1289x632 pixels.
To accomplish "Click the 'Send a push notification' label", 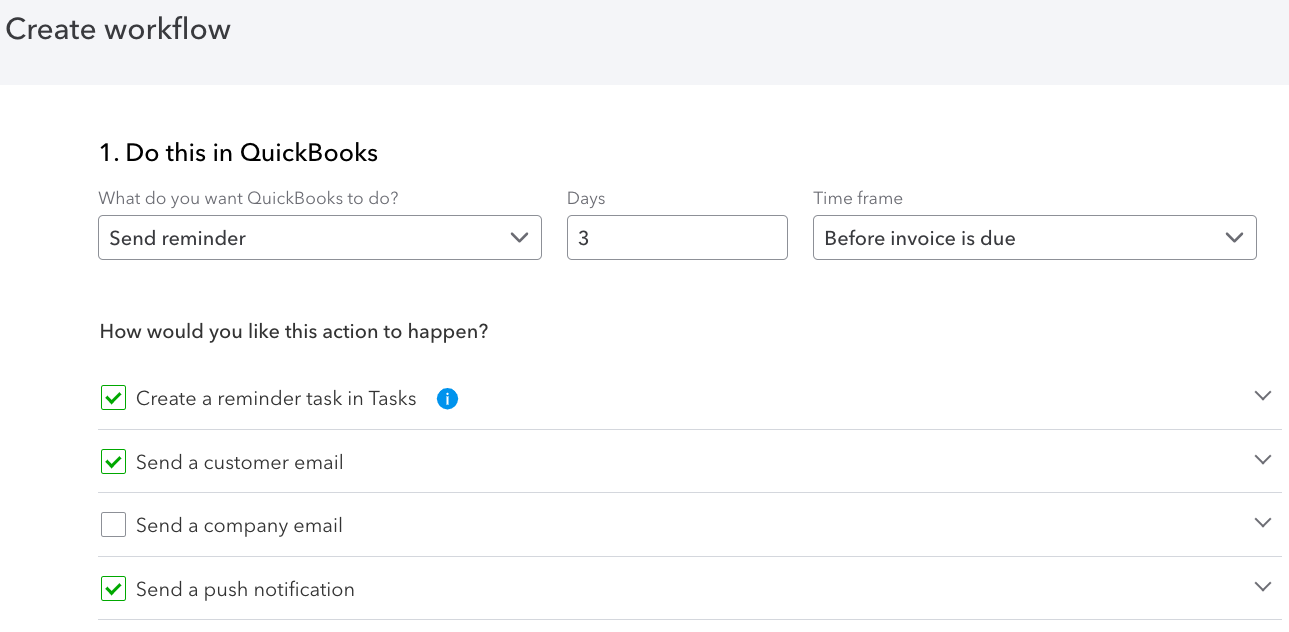I will (x=245, y=589).
